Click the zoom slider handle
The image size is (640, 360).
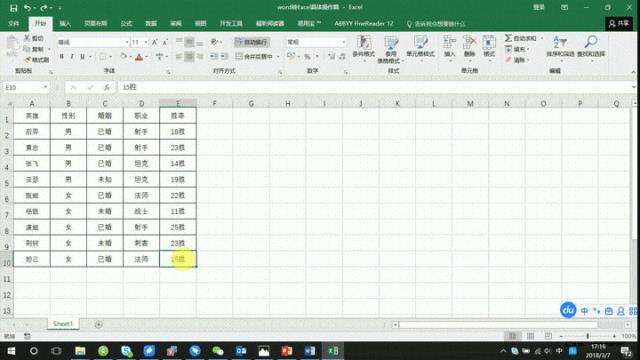588,336
